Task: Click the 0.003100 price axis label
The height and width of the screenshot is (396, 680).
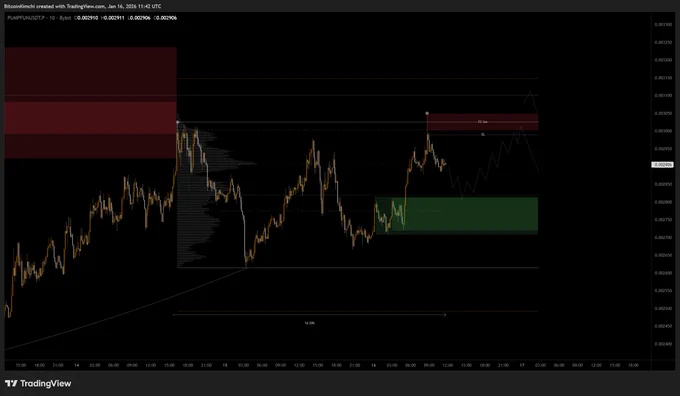Action: point(663,95)
